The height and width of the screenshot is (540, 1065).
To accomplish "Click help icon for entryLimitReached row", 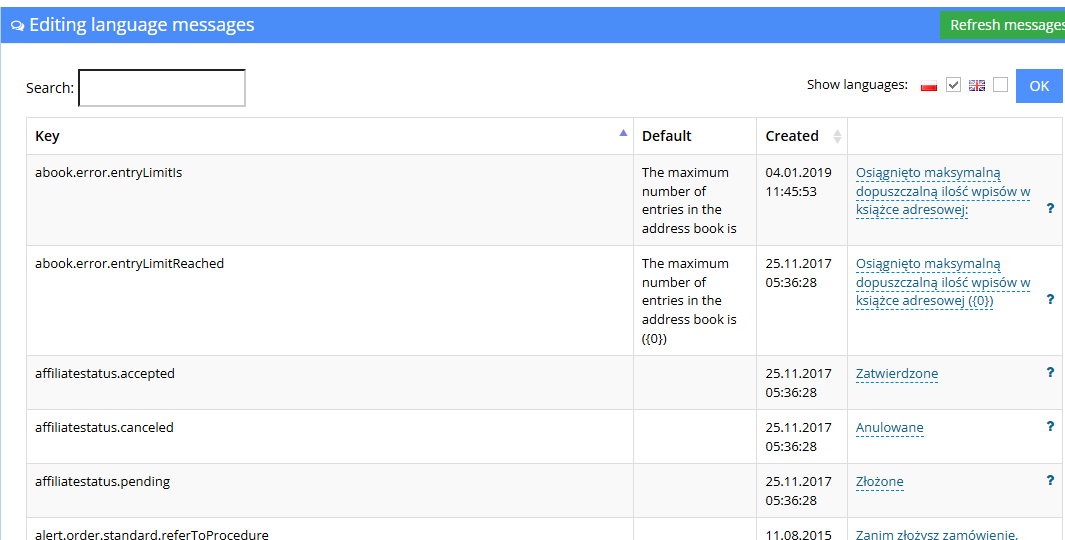I will tap(1050, 300).
